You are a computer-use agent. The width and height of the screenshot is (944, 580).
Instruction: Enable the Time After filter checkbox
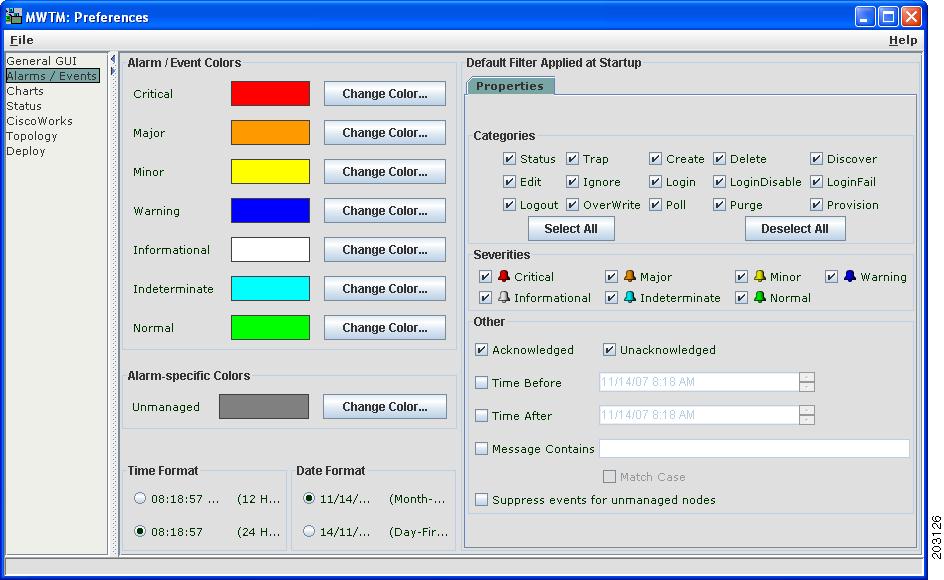point(481,416)
